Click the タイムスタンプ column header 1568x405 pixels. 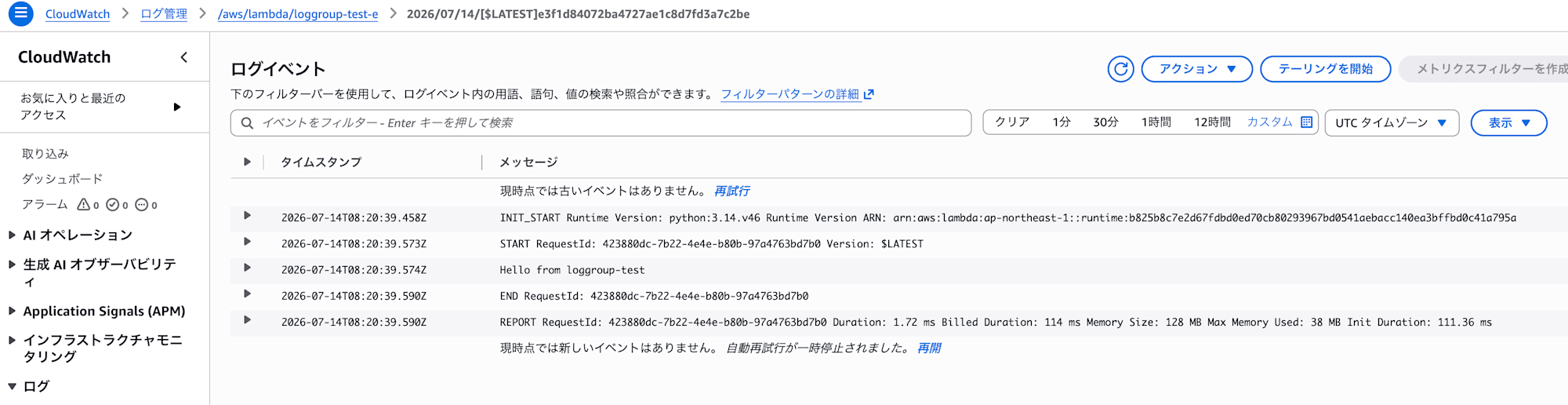tap(321, 162)
